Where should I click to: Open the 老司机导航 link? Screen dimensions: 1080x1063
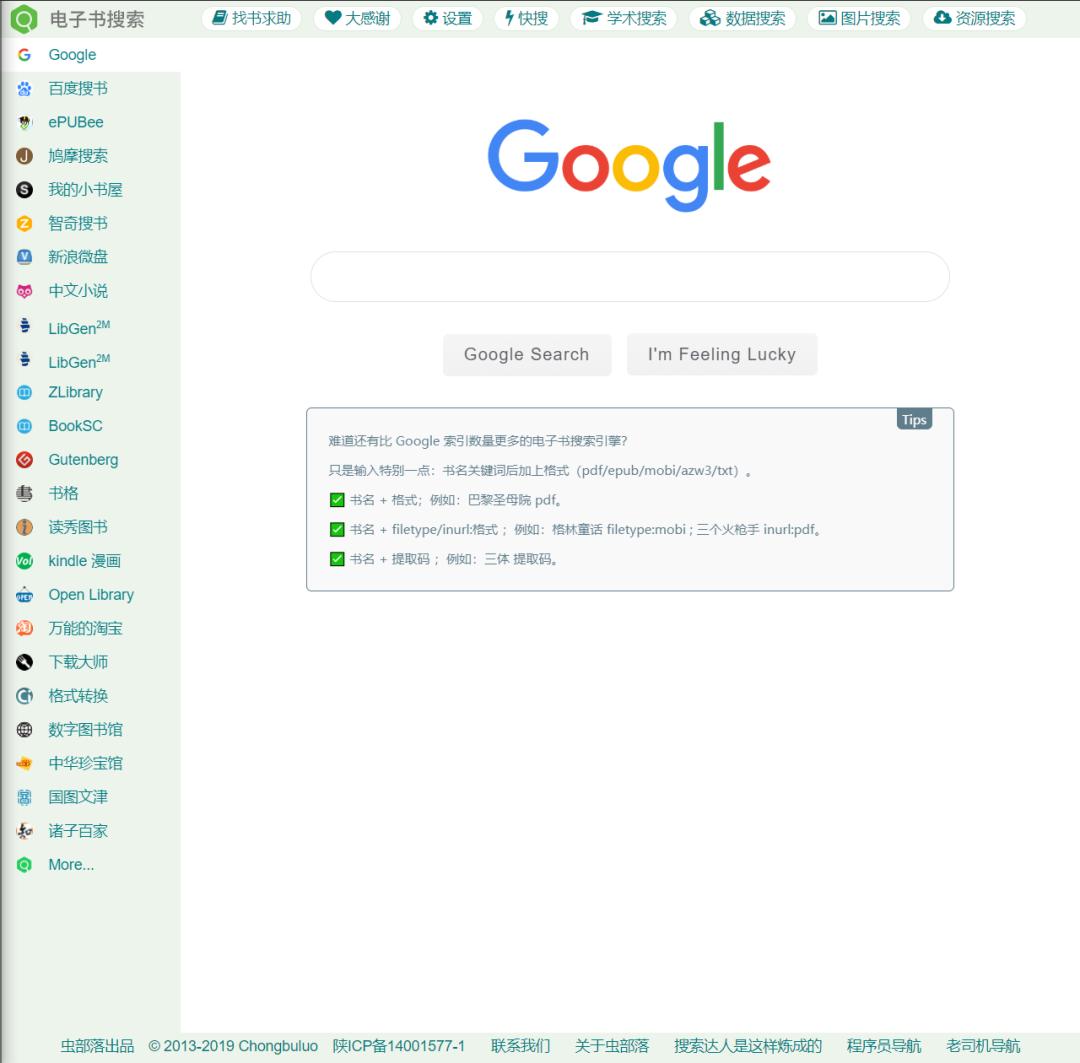(x=983, y=1046)
